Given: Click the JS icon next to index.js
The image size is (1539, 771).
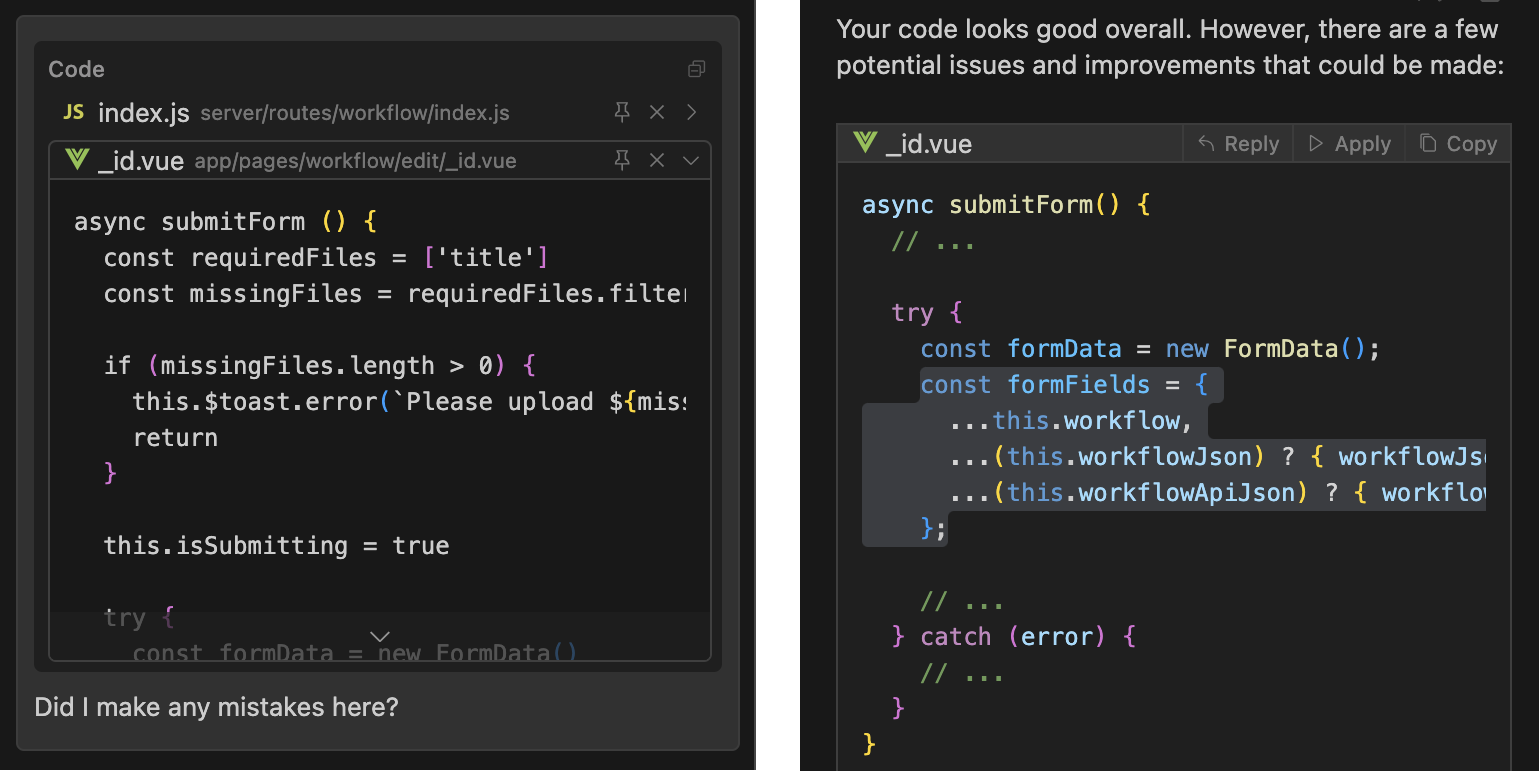Looking at the screenshot, I should click(74, 112).
